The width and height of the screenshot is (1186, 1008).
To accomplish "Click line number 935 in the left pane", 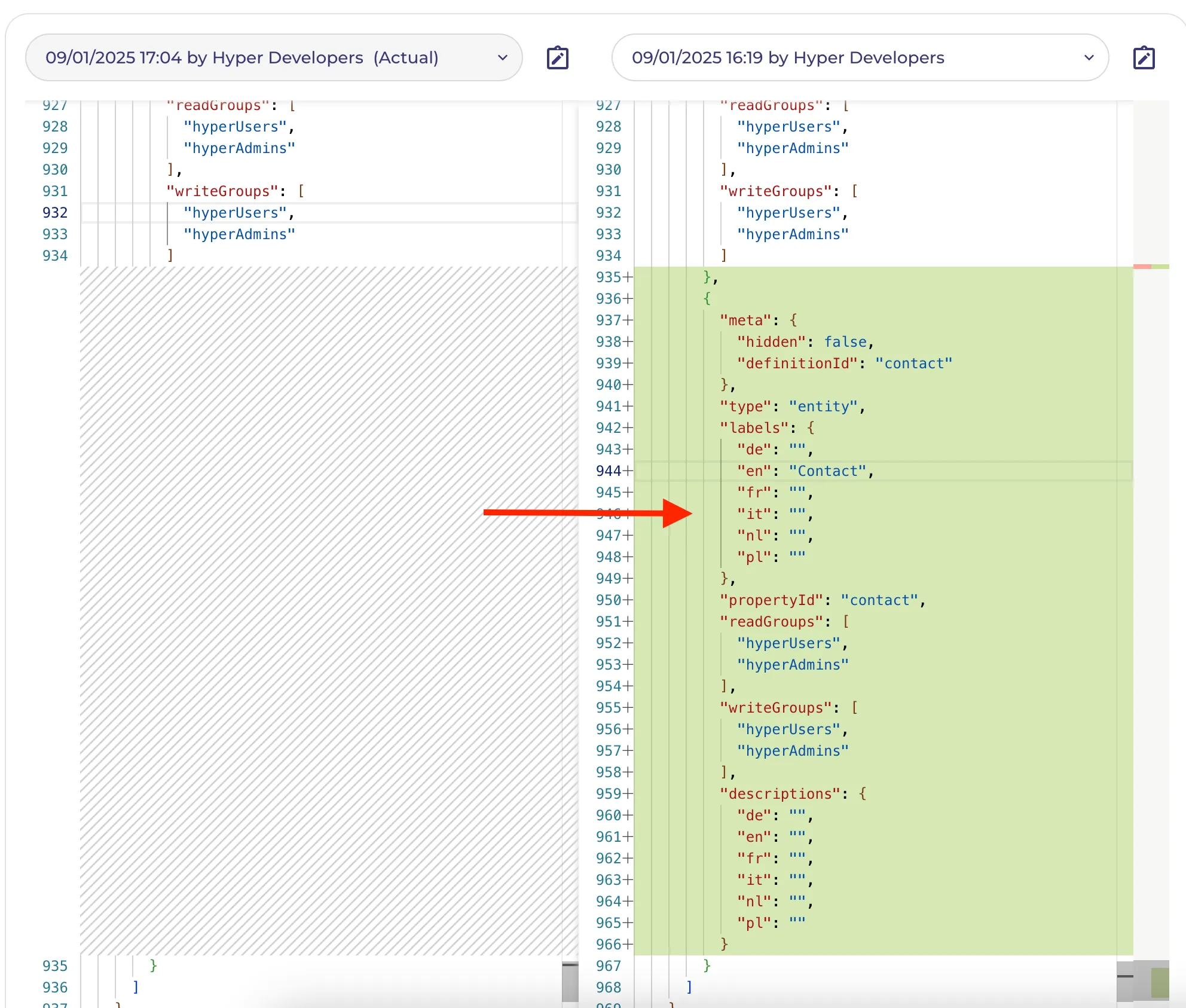I will pos(55,966).
